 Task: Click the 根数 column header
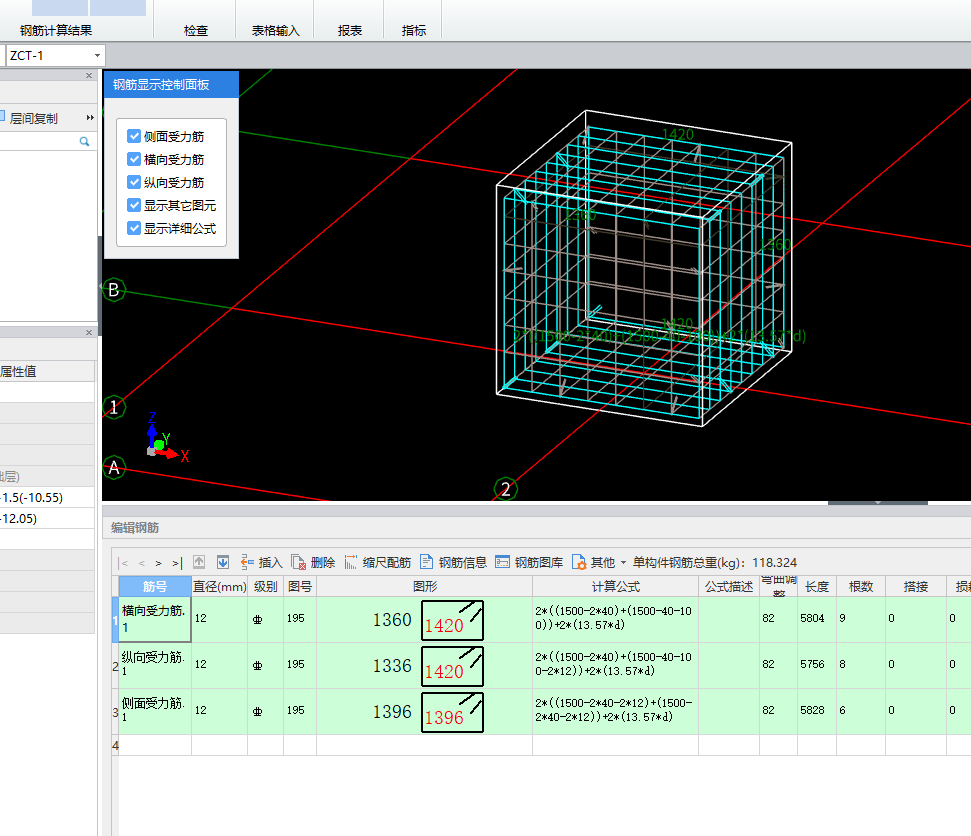[x=861, y=586]
